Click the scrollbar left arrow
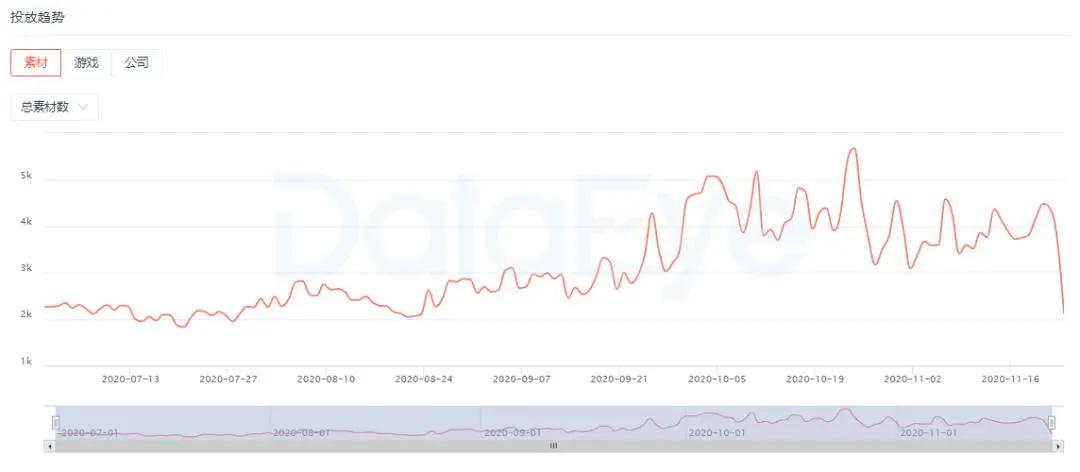The height and width of the screenshot is (472, 1080). tap(49, 446)
